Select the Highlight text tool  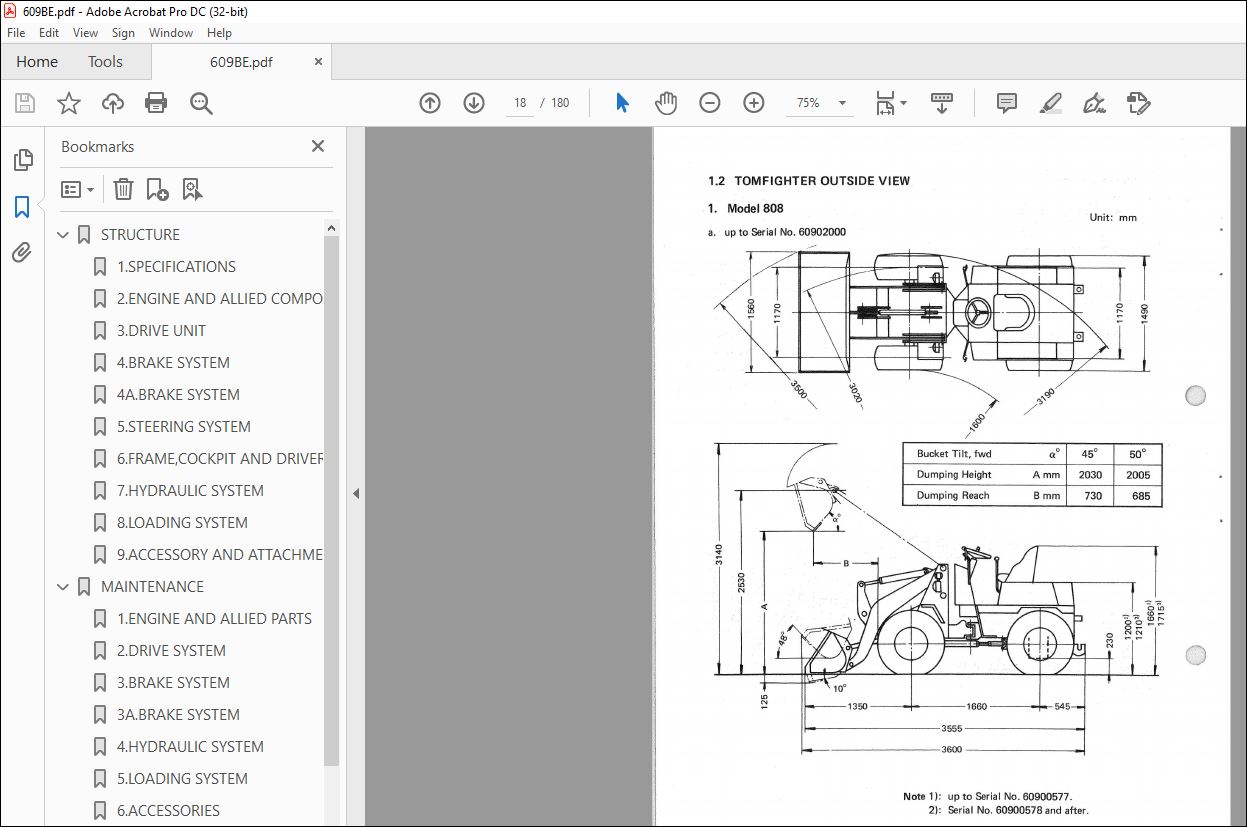[1050, 103]
